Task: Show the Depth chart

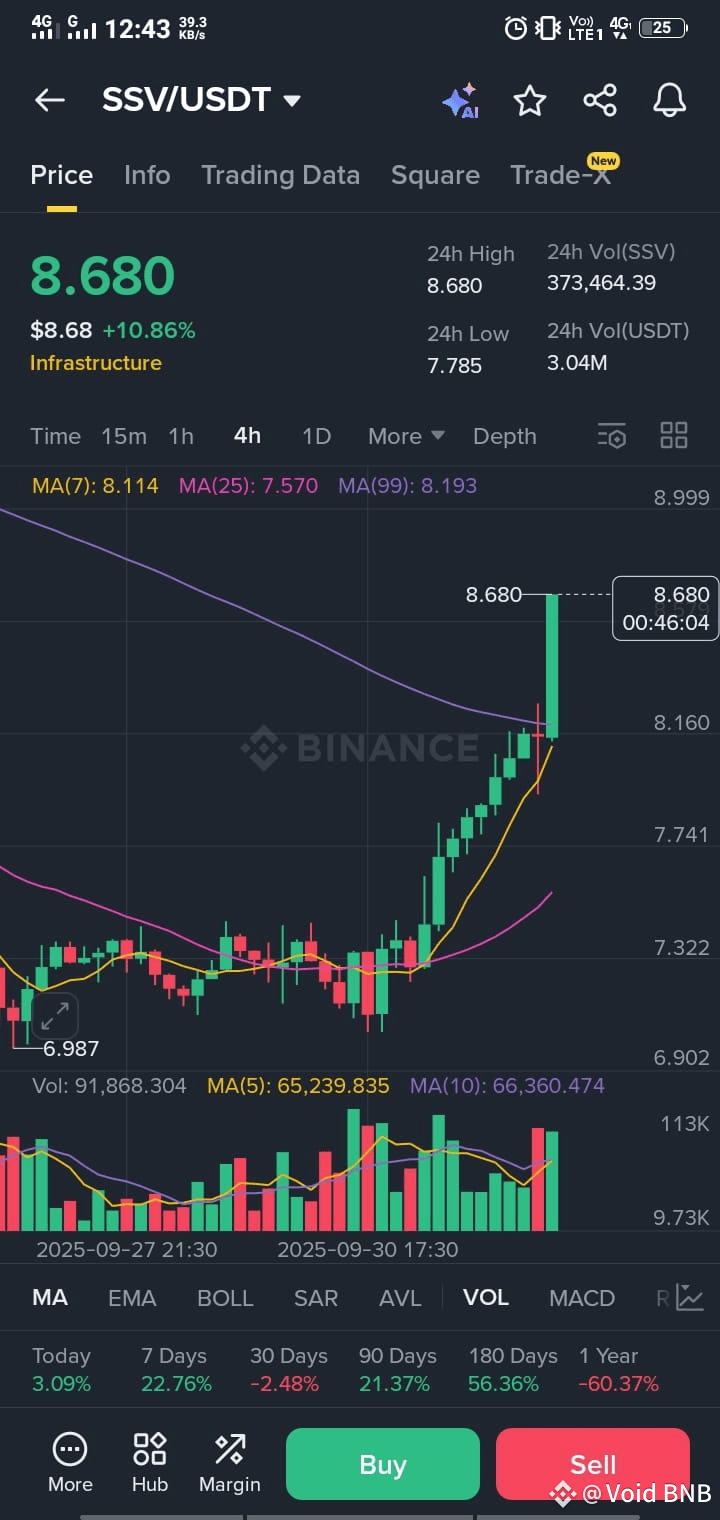Action: click(x=505, y=436)
